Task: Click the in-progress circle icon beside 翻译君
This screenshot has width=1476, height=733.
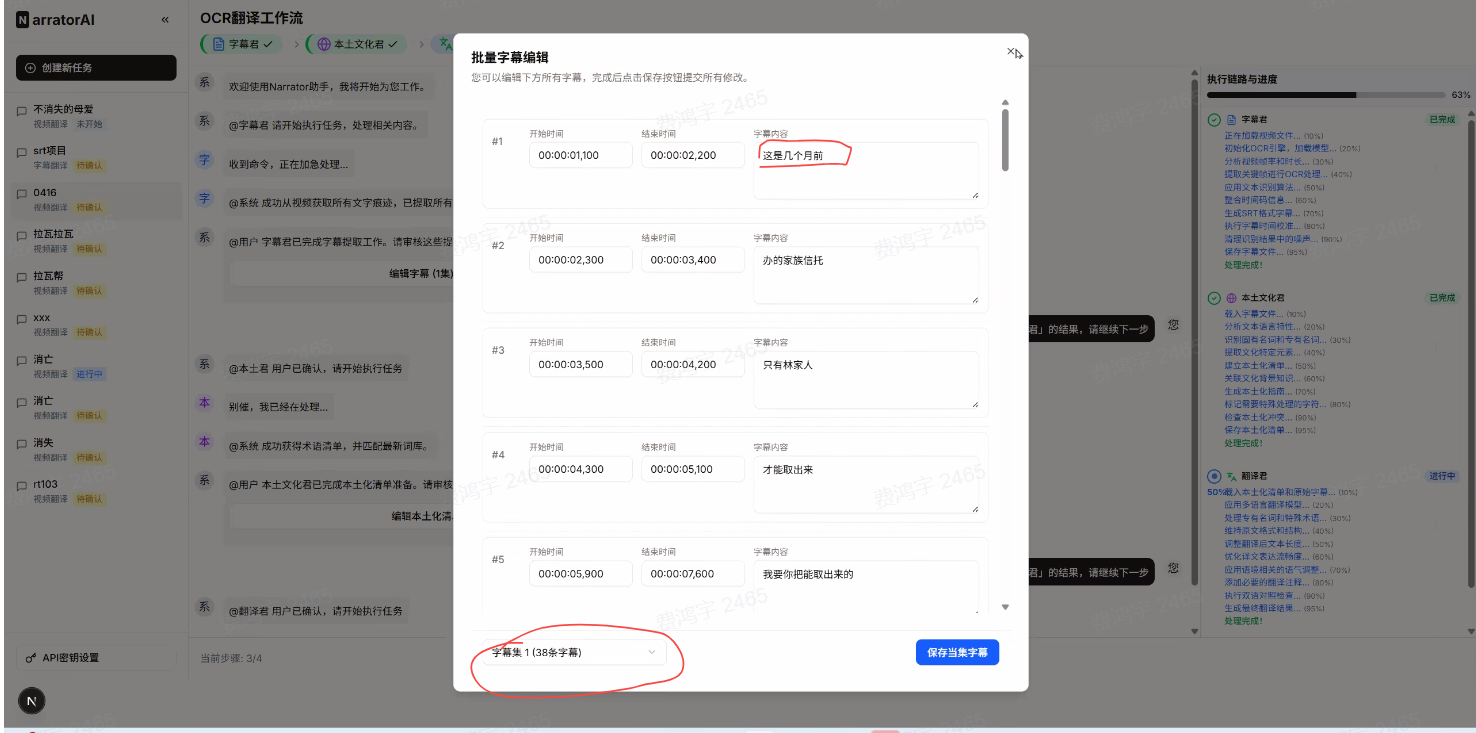Action: click(x=1214, y=477)
